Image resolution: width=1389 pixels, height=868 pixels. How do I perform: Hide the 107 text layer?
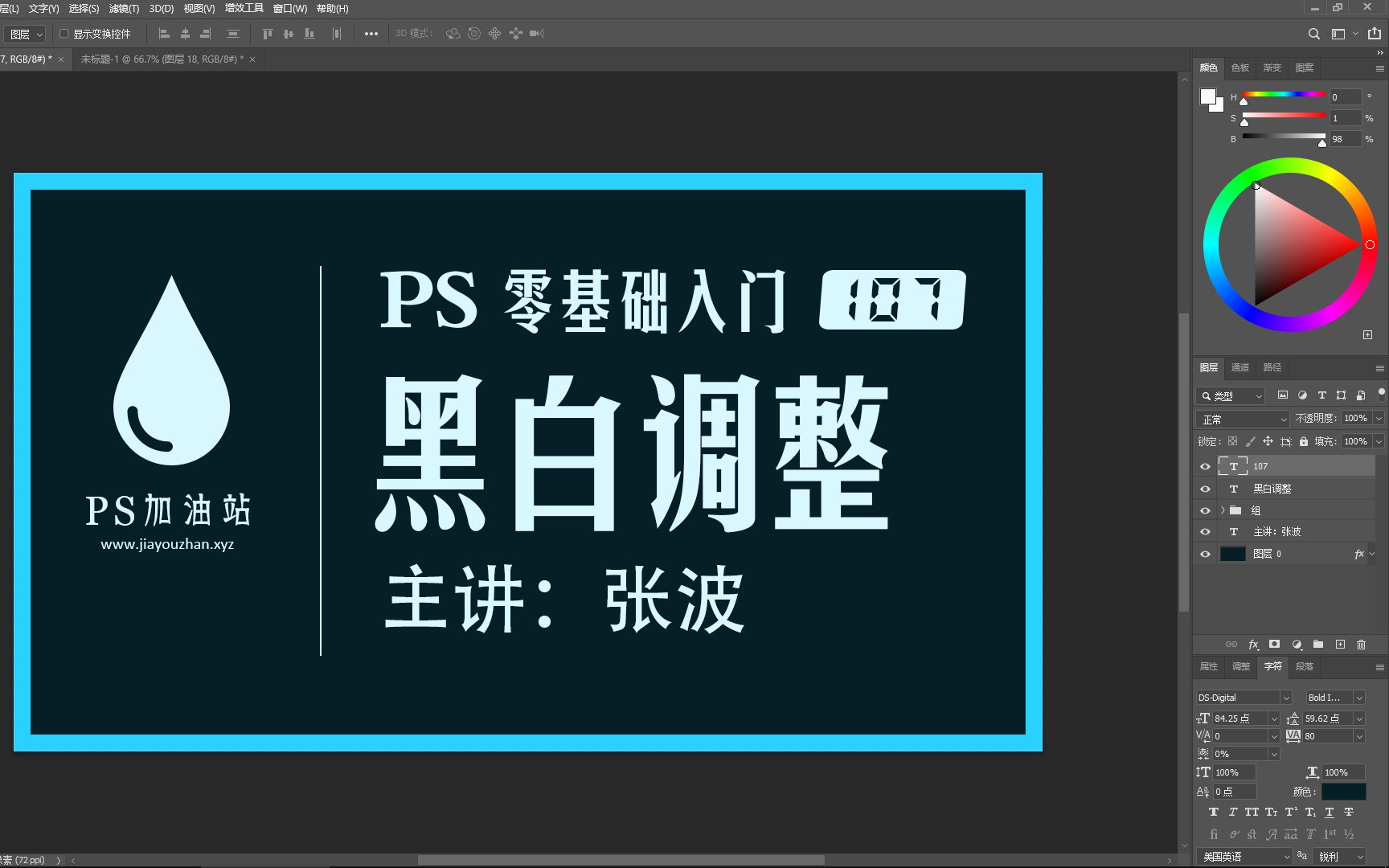point(1205,466)
